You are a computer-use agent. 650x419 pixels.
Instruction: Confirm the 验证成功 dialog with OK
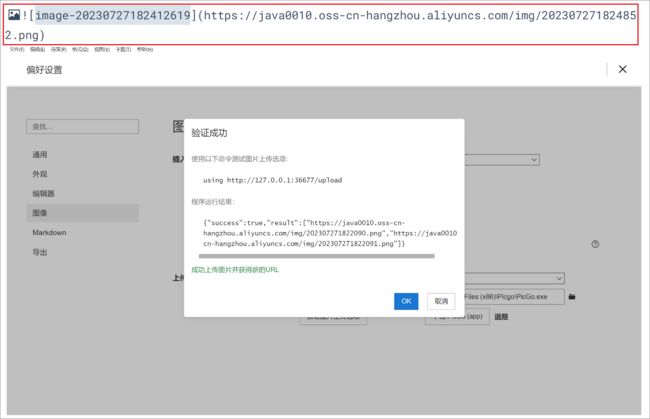[406, 301]
